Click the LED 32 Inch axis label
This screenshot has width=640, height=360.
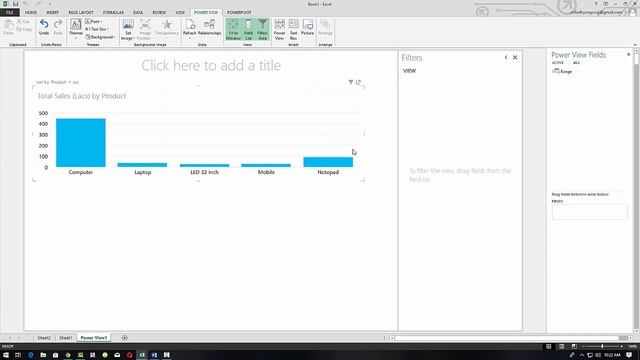(x=204, y=172)
